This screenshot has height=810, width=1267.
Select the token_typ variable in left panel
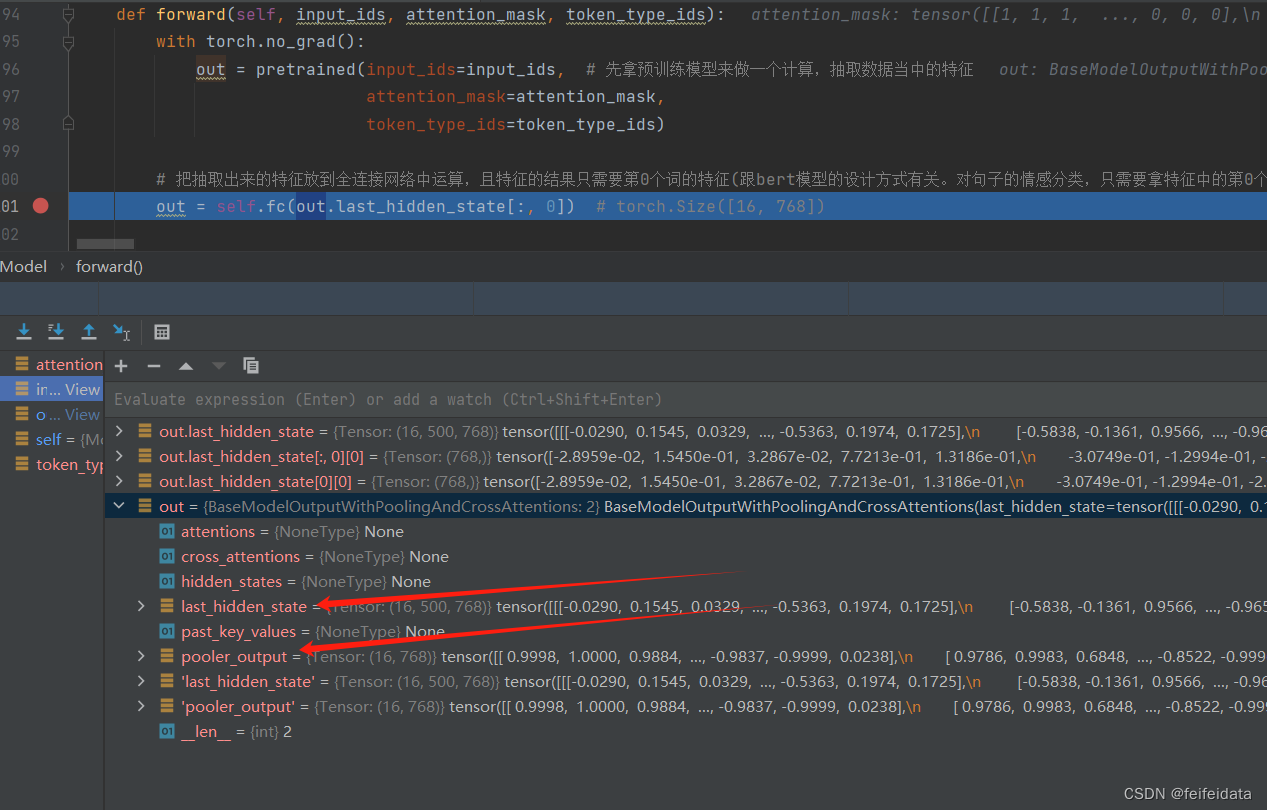(51, 464)
